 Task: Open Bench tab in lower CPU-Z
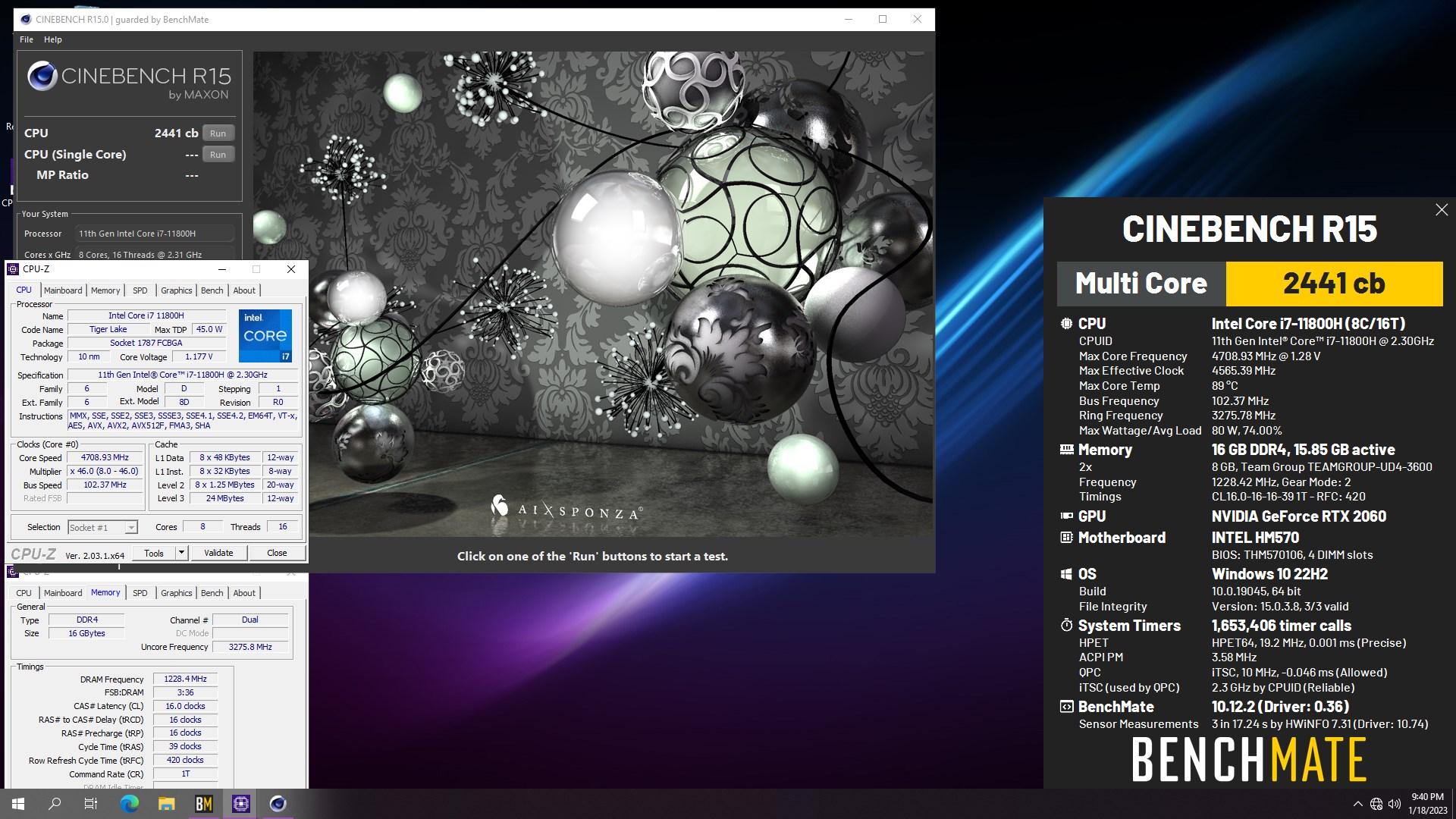pyautogui.click(x=212, y=593)
